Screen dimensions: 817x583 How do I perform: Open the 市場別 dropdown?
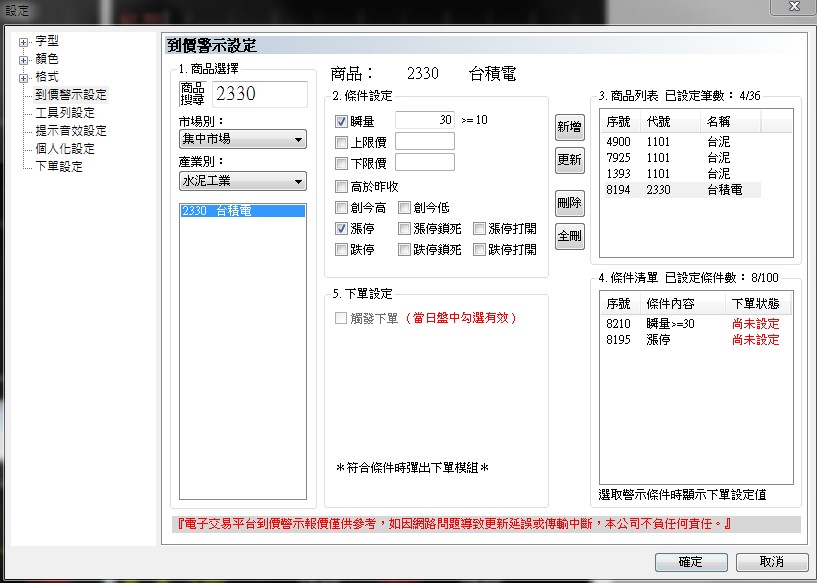[x=242, y=140]
